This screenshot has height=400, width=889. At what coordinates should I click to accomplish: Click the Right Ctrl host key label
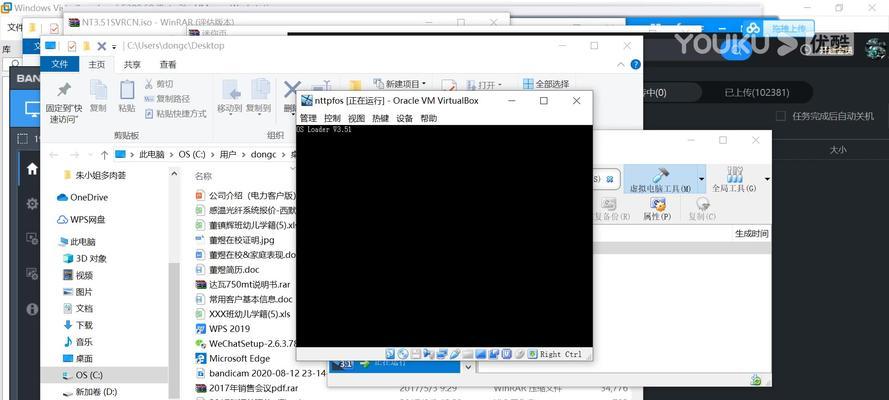(561, 354)
